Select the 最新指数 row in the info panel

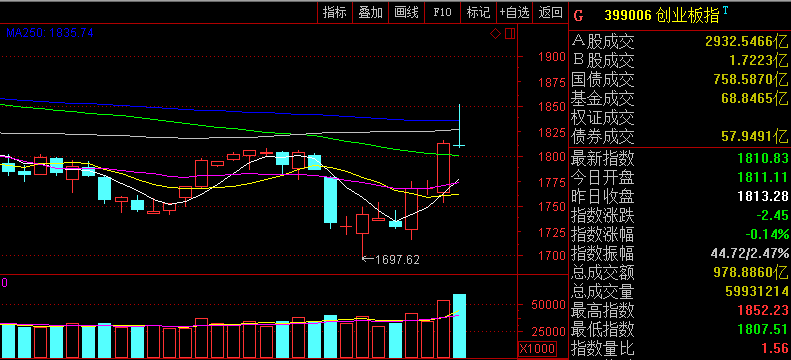[x=680, y=158]
